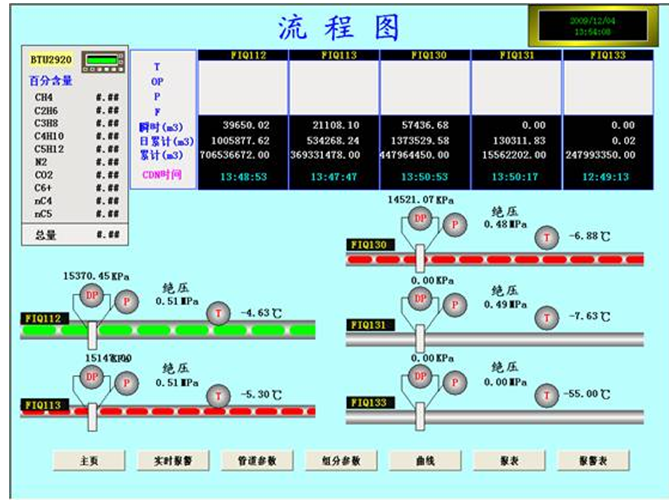Screen dimensions: 669x503
Task: Open the BTU2920 analyzer device icon
Action: pos(100,60)
